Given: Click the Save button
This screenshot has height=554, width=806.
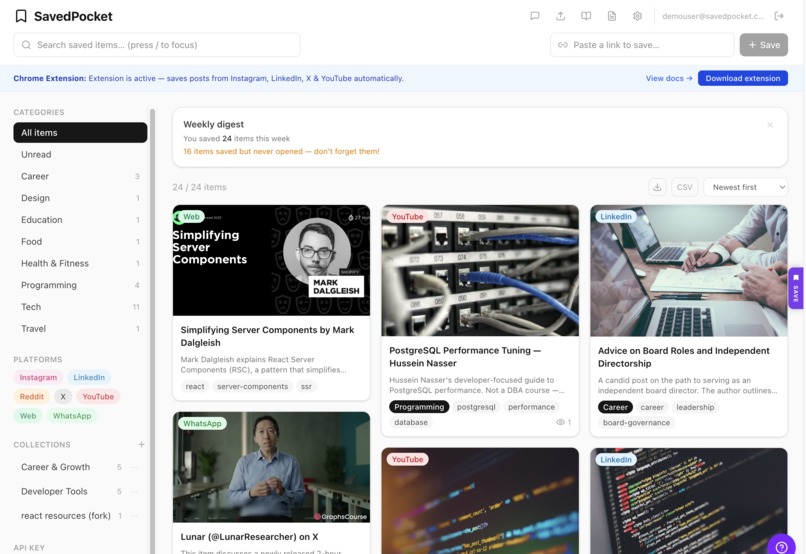Looking at the screenshot, I should tap(763, 45).
